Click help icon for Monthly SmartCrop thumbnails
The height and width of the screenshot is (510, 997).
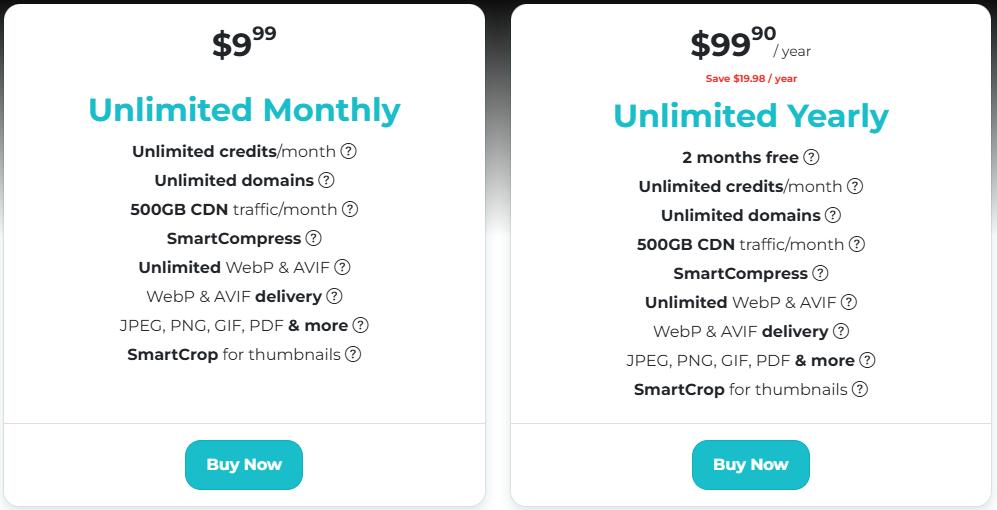353,355
